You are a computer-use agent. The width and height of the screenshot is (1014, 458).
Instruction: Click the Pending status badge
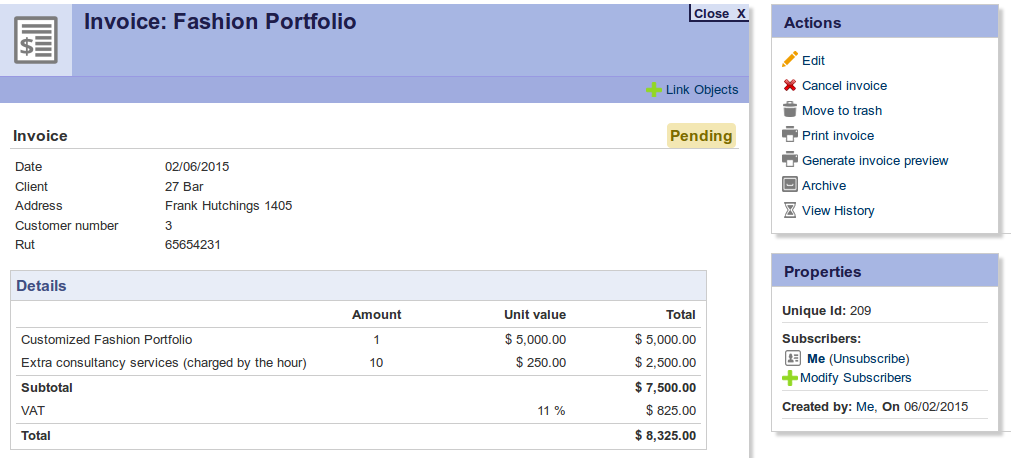point(700,136)
